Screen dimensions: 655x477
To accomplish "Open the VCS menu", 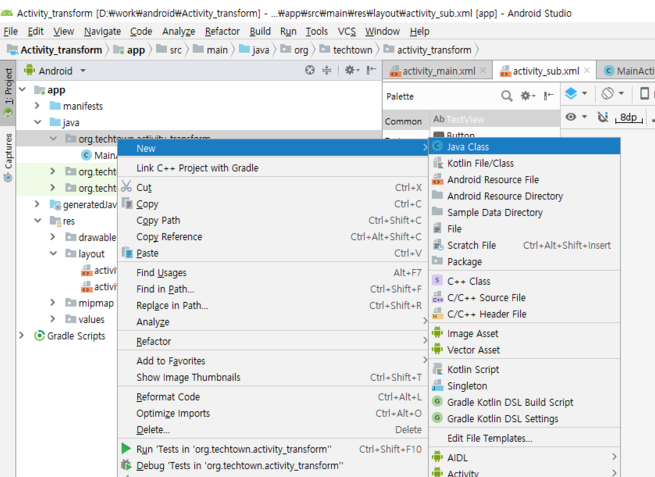I will pyautogui.click(x=347, y=31).
